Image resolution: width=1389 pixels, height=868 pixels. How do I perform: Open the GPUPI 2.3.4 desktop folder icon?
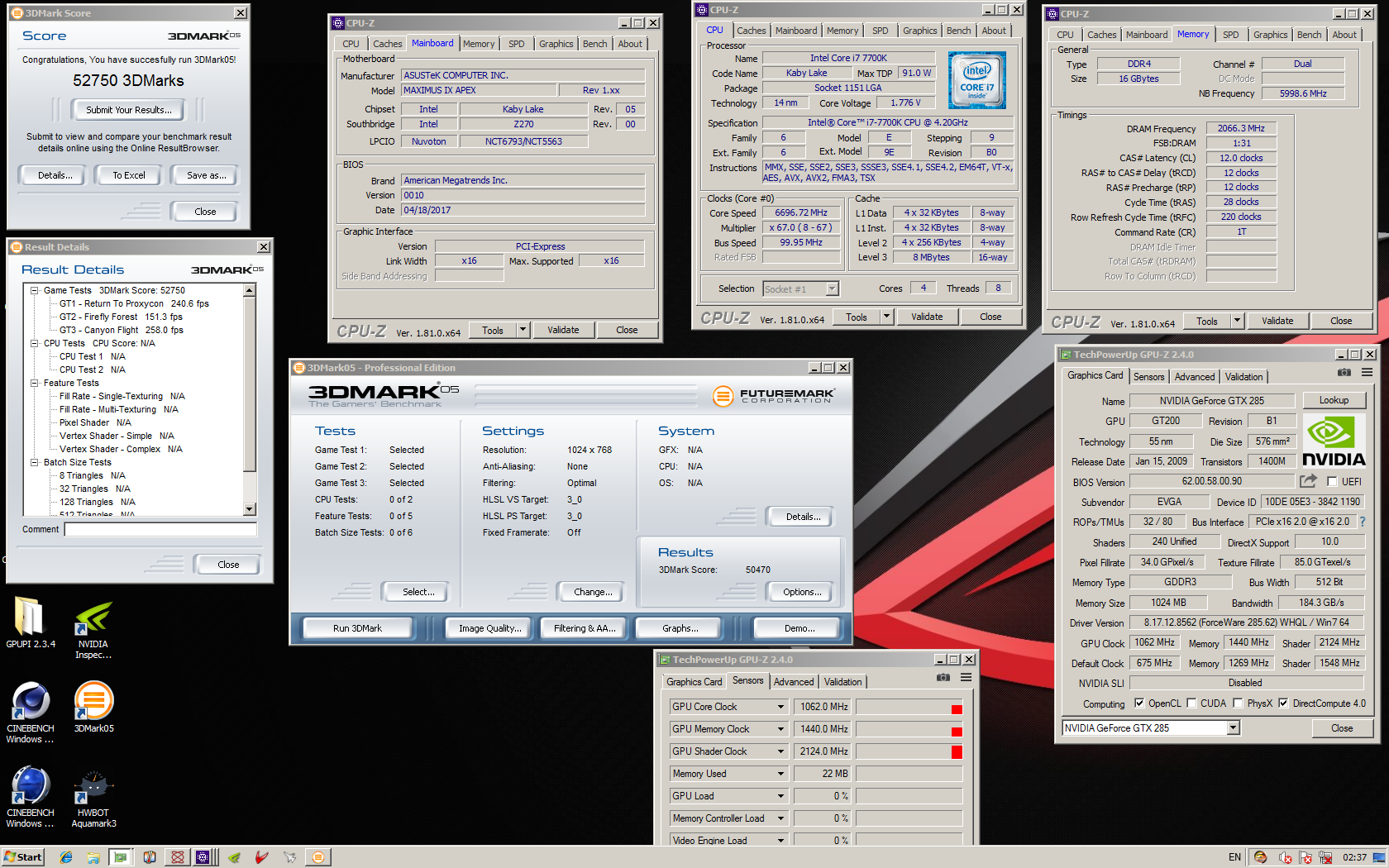[30, 618]
